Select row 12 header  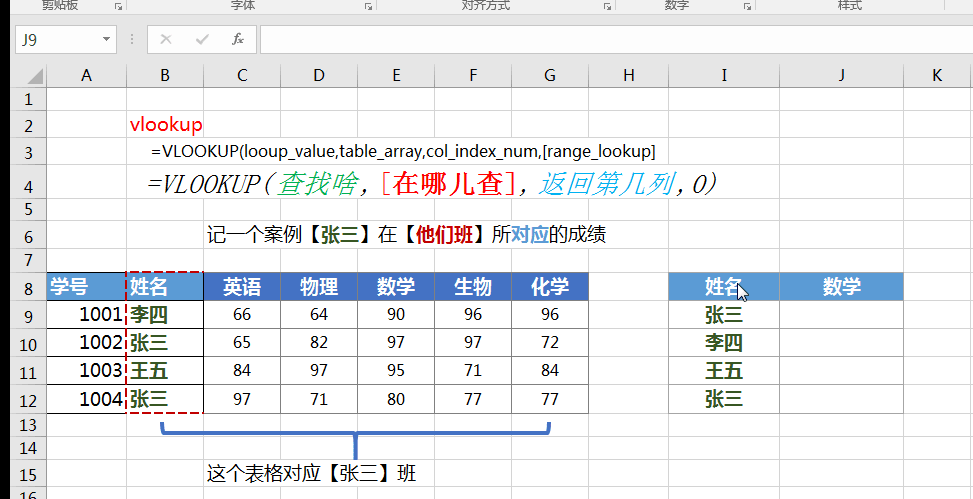pos(27,400)
